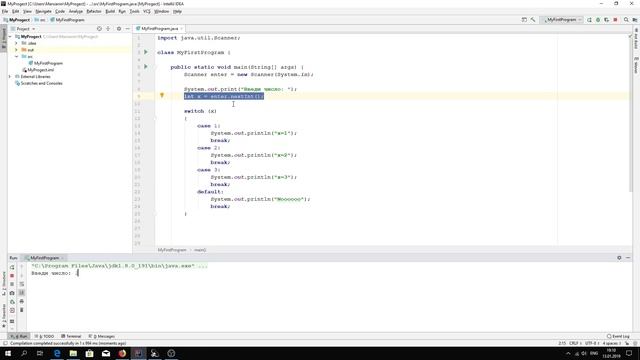Toggle scroll to end in Run console
Screen dimensions: 640x360
22,293
